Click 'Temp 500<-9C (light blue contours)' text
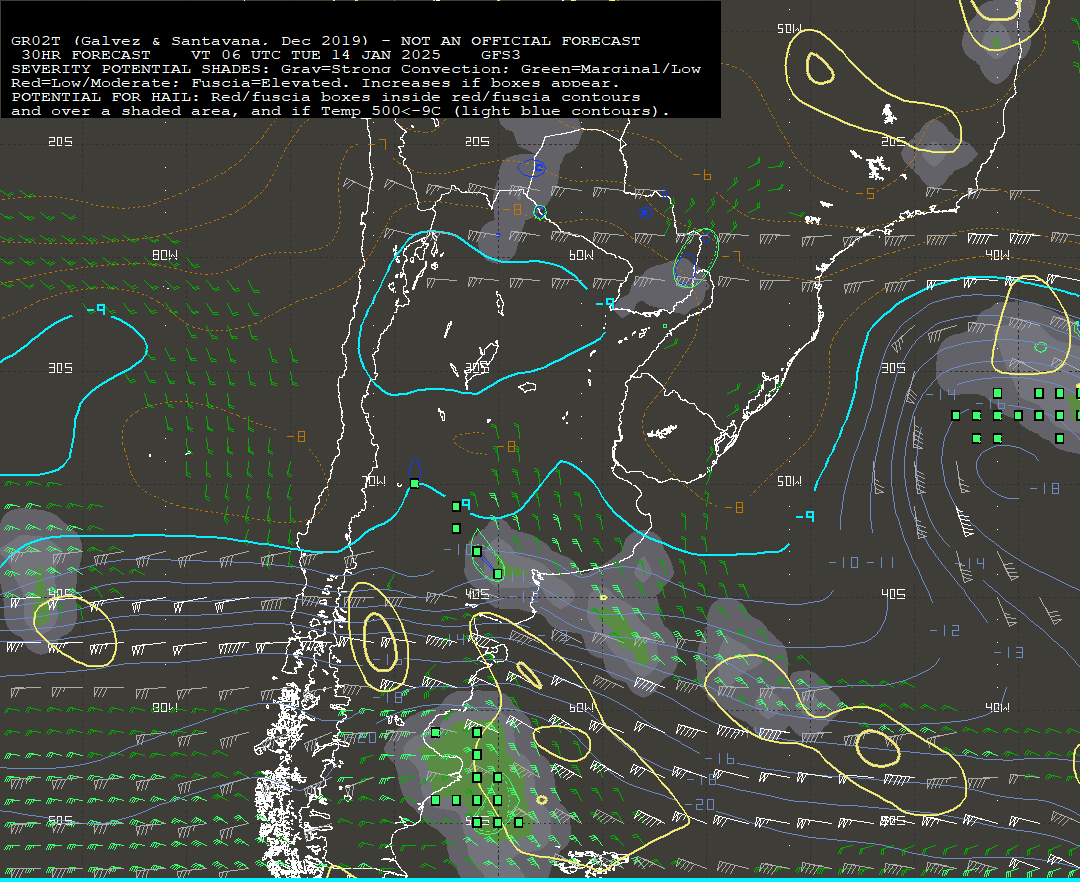Screen dimensions: 1080x882 coord(495,111)
